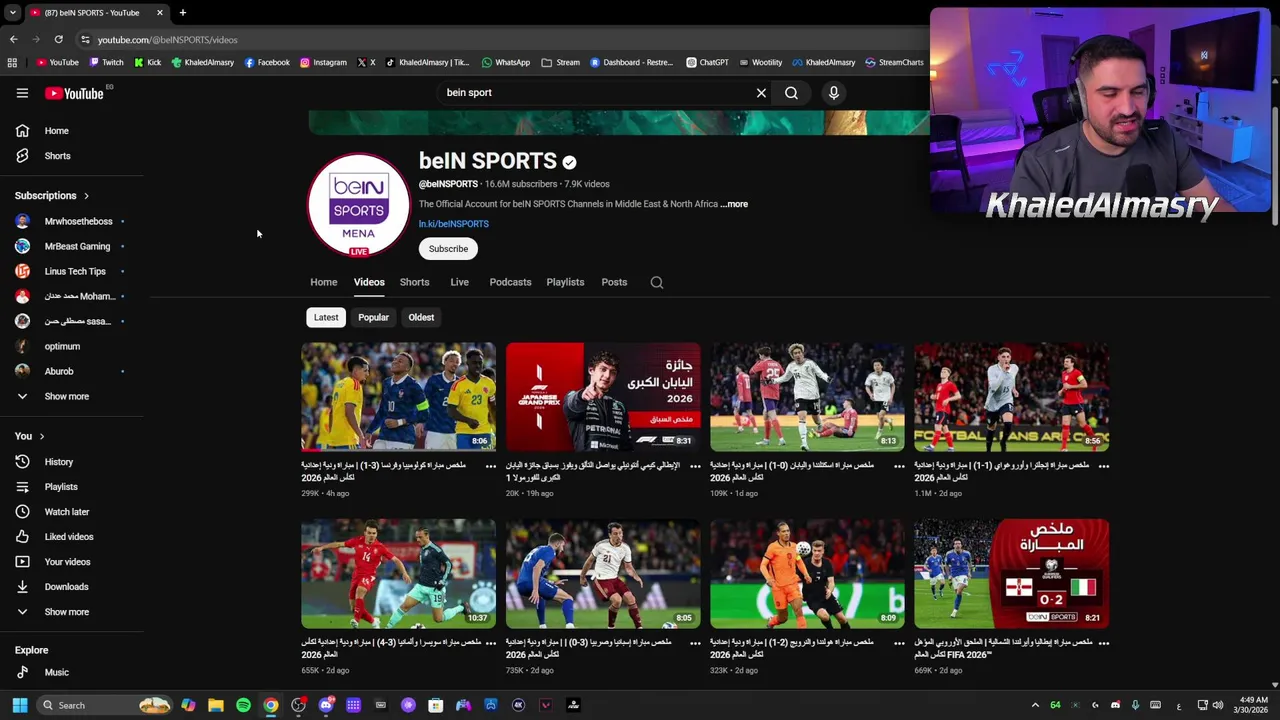This screenshot has height=720, width=1280.
Task: Open a new browser tab with plus button
Action: [183, 13]
